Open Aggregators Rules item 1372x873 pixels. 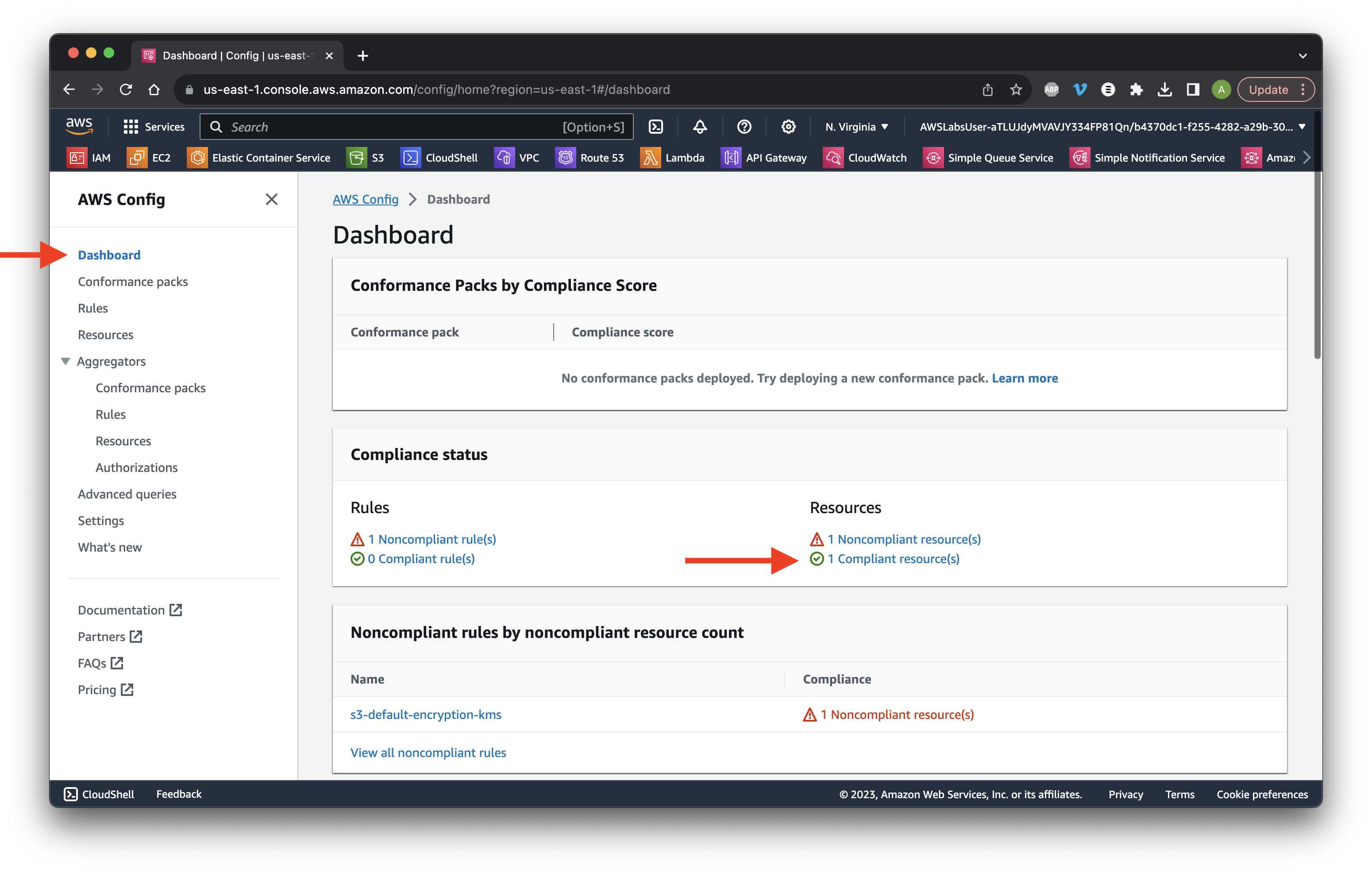(x=111, y=414)
